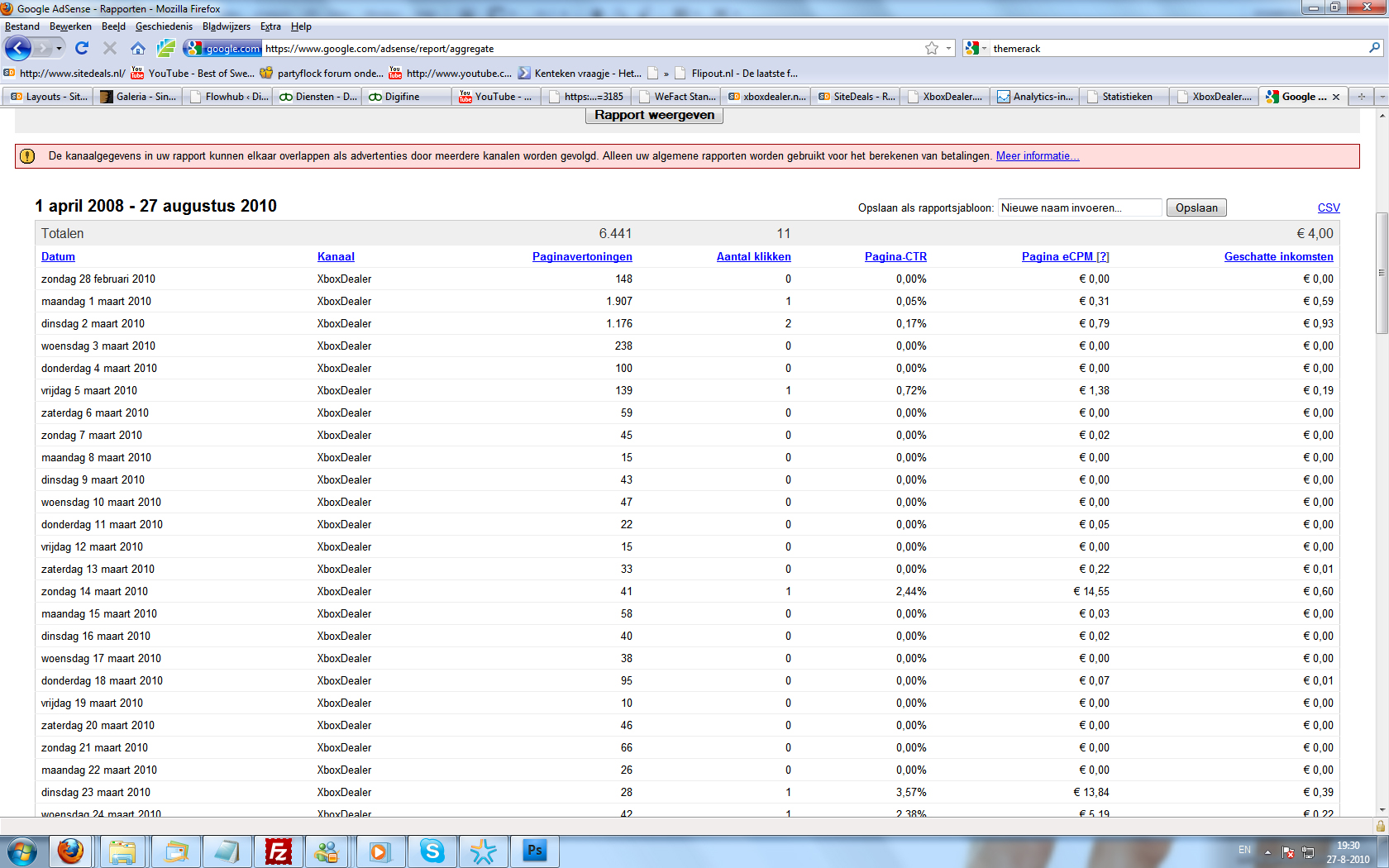The height and width of the screenshot is (868, 1389).
Task: Open the Beeld menu
Action: coord(113,26)
